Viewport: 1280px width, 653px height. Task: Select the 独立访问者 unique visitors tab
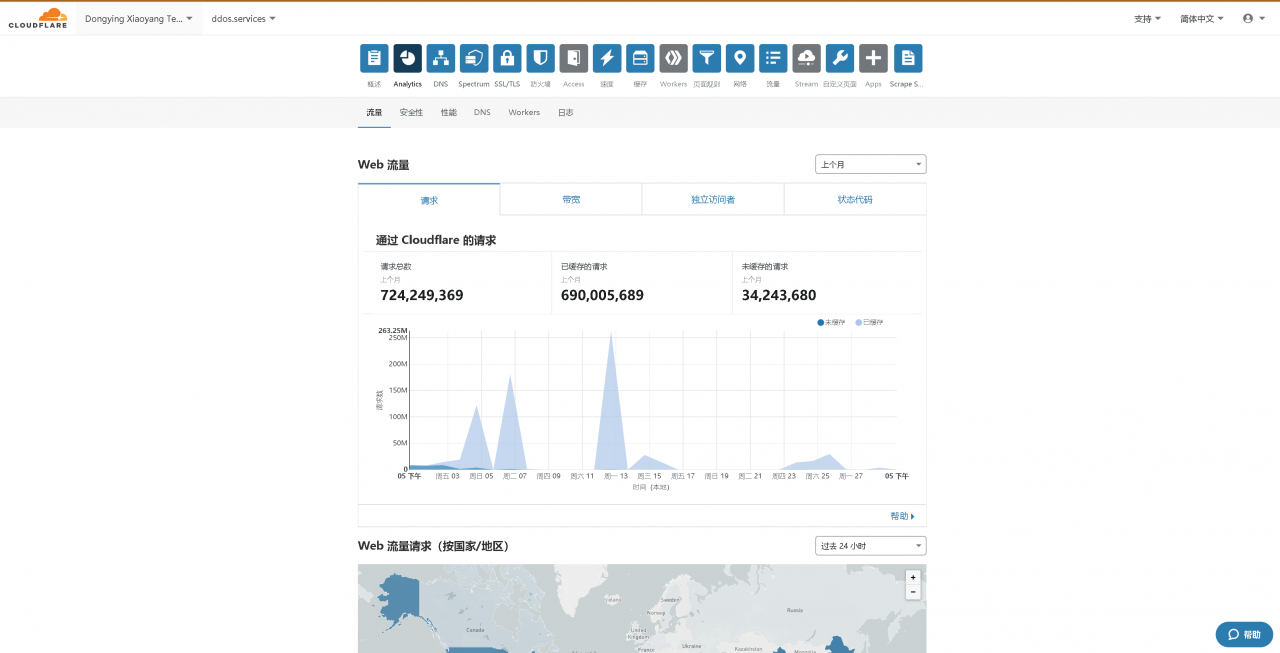(x=713, y=200)
